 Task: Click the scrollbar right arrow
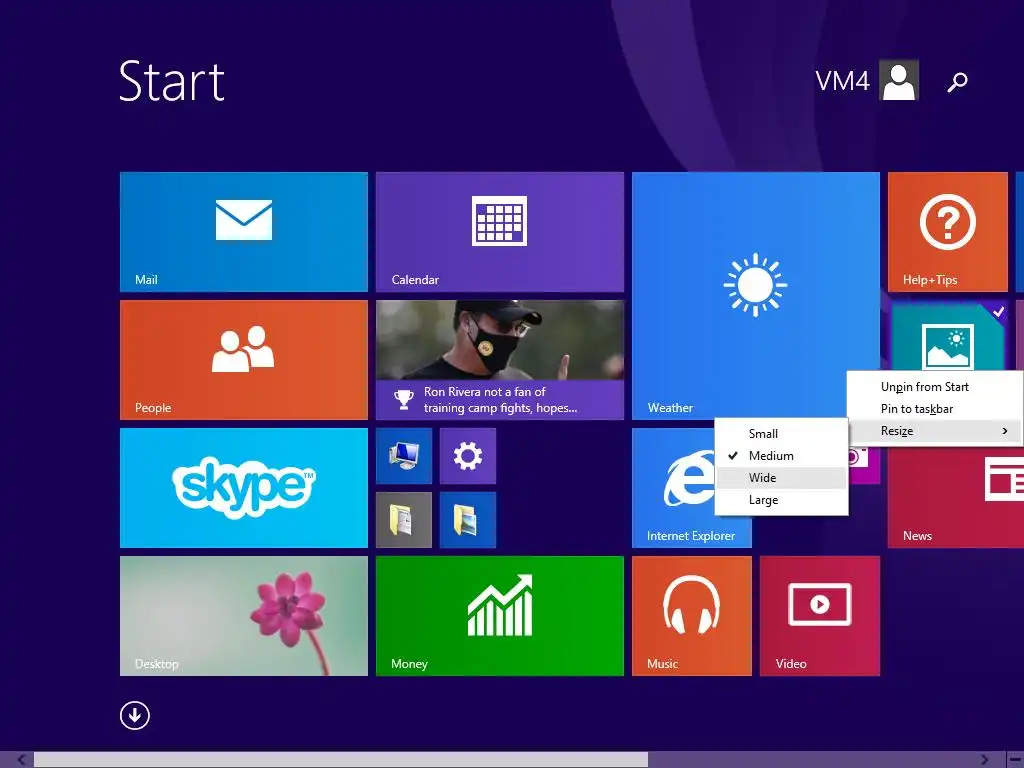coord(985,760)
